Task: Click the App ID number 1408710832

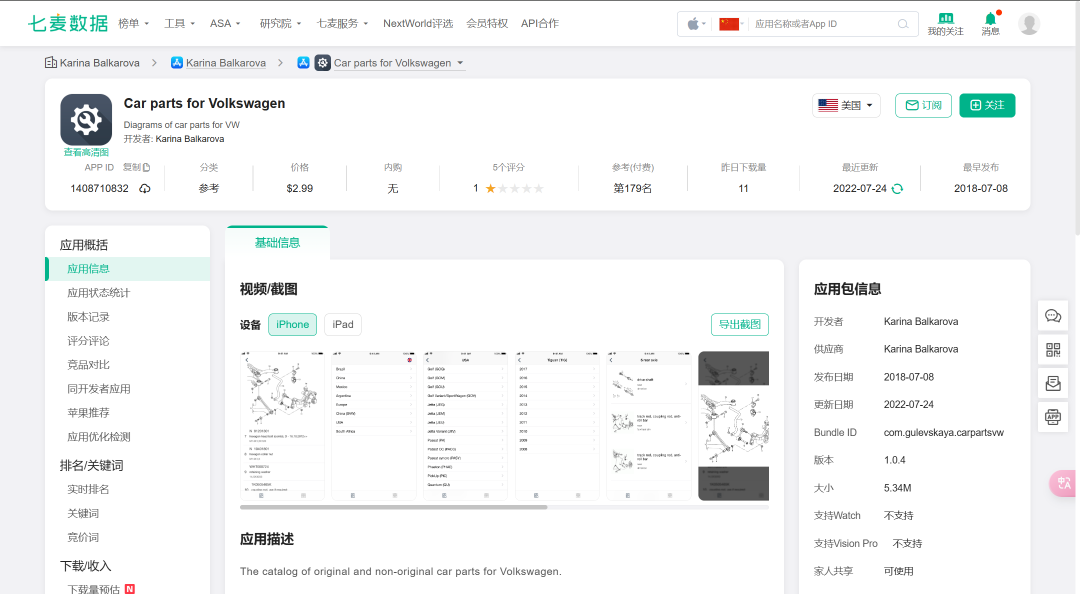Action: (99, 189)
